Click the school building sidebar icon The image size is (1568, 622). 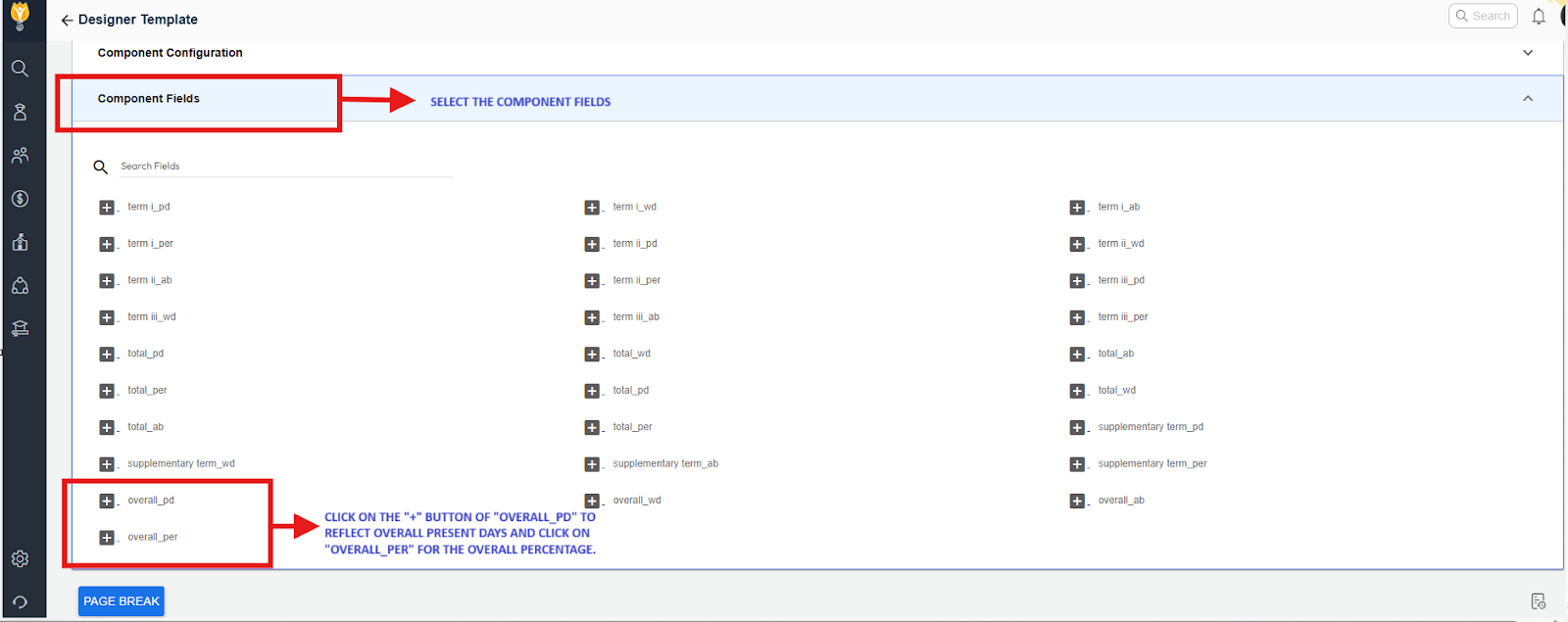click(20, 242)
